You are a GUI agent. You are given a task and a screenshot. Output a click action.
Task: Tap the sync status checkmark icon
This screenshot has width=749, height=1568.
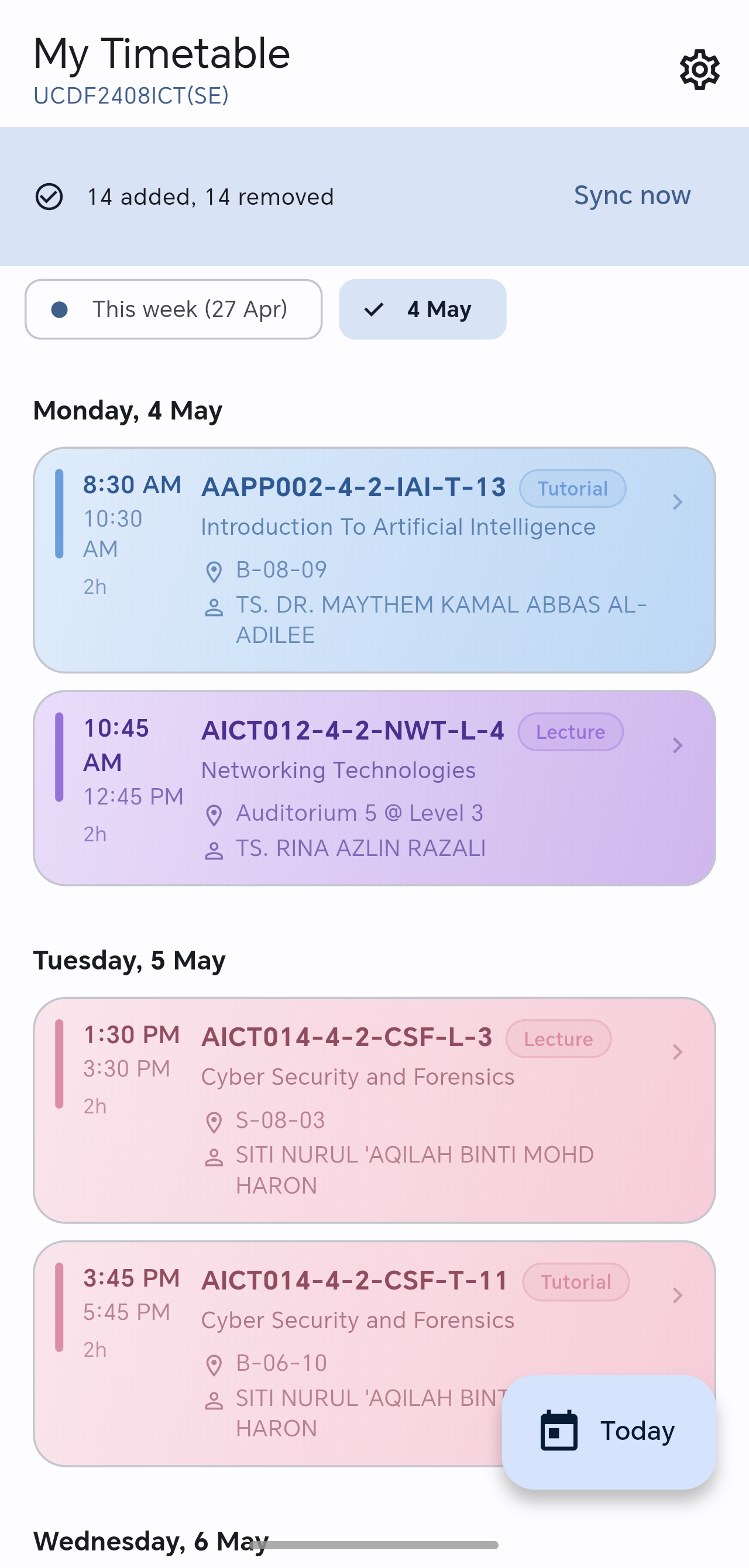(x=49, y=197)
